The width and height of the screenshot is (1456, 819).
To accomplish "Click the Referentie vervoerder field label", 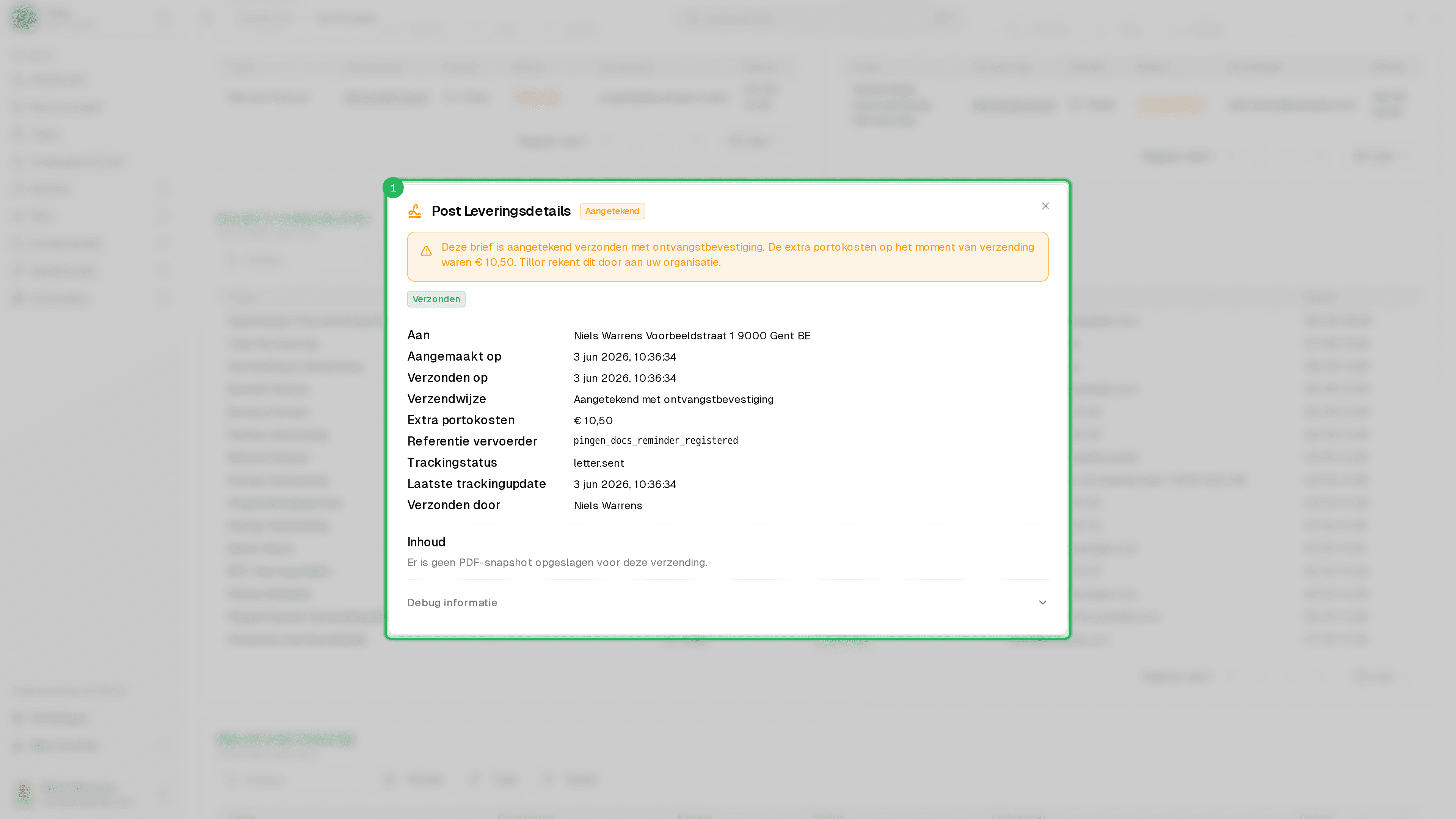I will point(472,441).
